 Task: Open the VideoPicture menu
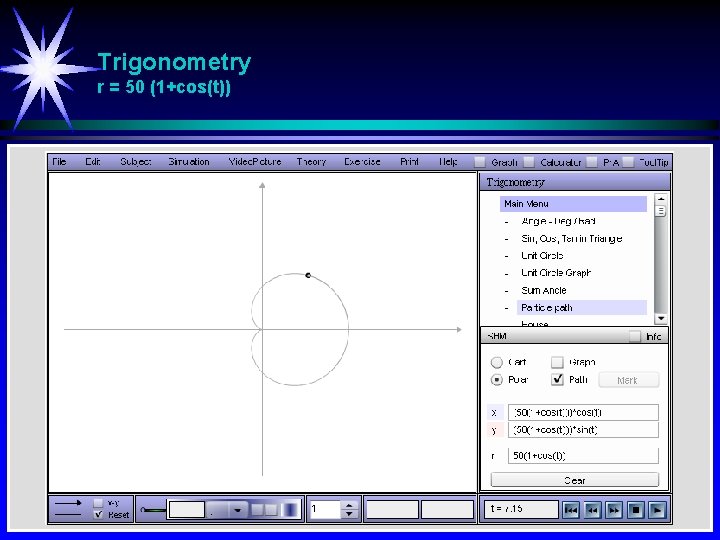pos(255,162)
